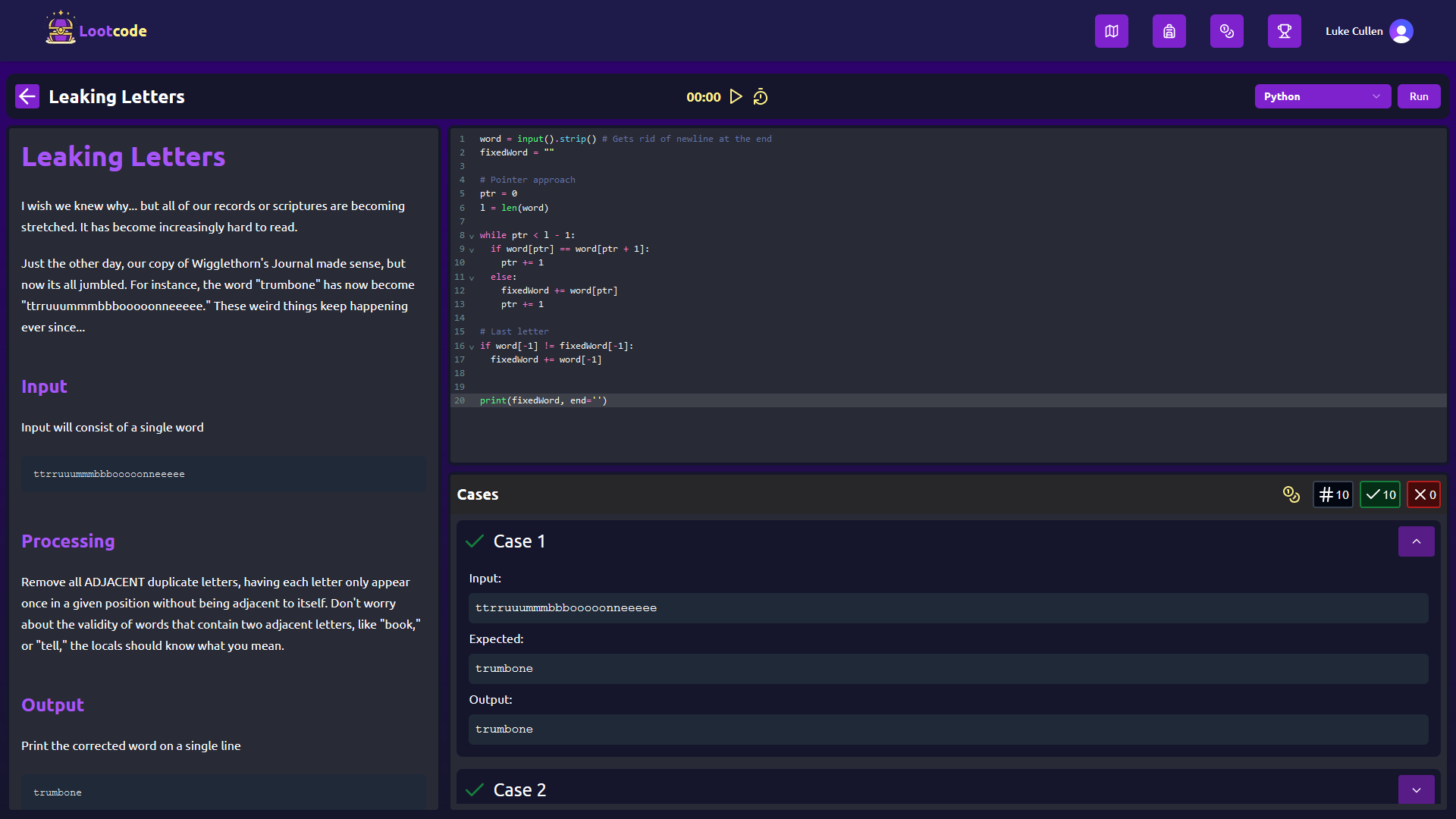Collapse Case 1 with chevron button
The width and height of the screenshot is (1456, 819).
tap(1416, 541)
